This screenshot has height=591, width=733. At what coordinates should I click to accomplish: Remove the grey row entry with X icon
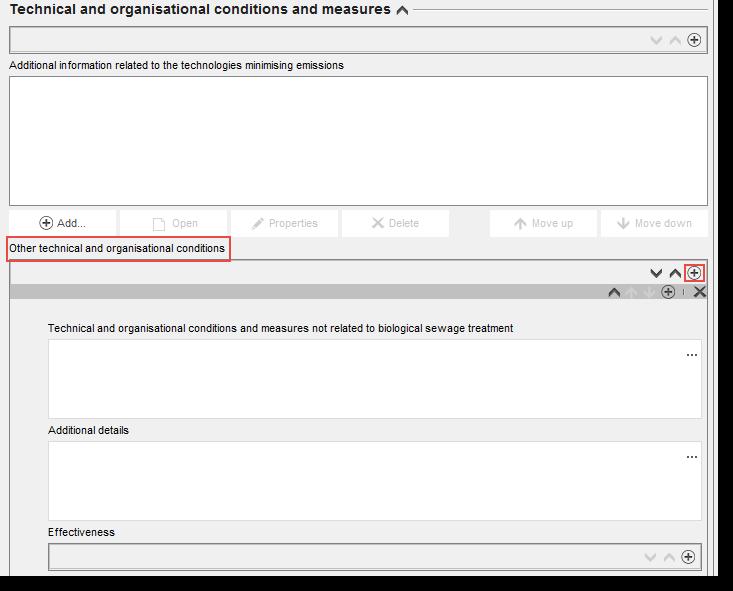700,292
